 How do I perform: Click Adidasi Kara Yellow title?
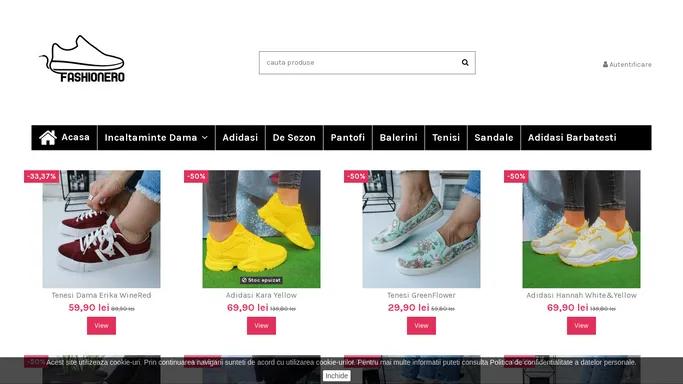(261, 295)
